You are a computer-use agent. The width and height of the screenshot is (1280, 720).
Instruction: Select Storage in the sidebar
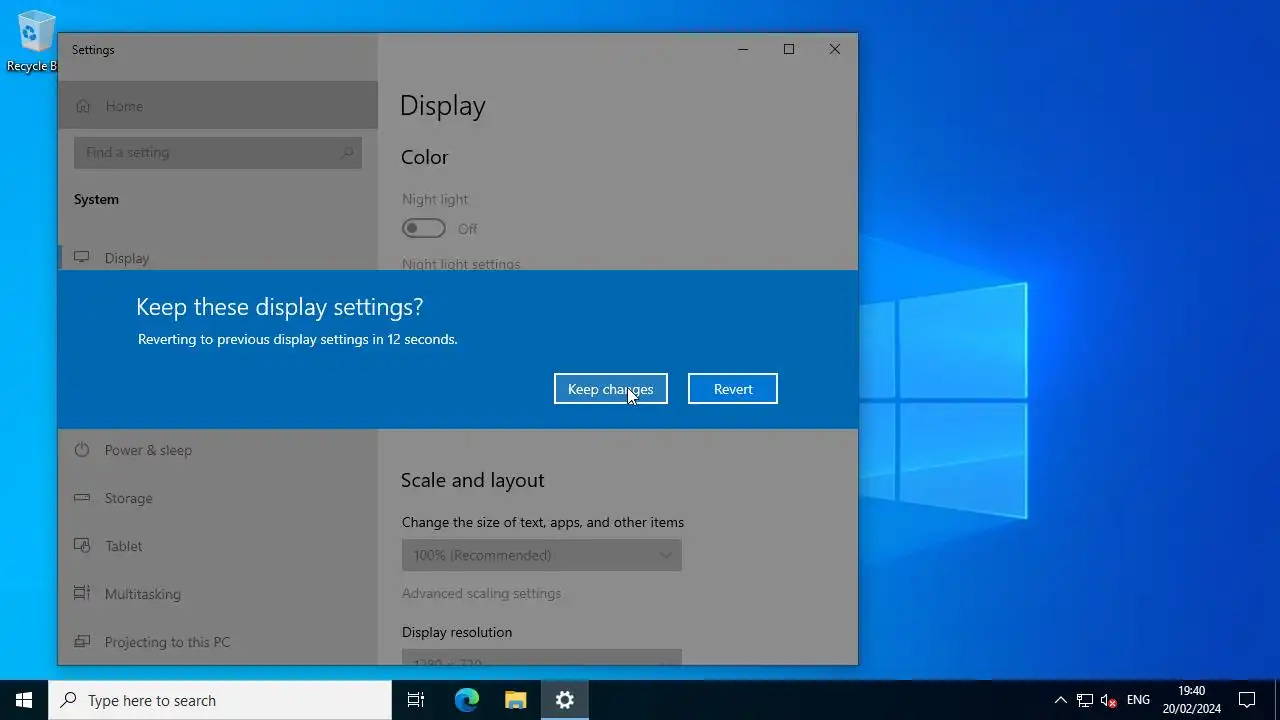(x=218, y=498)
